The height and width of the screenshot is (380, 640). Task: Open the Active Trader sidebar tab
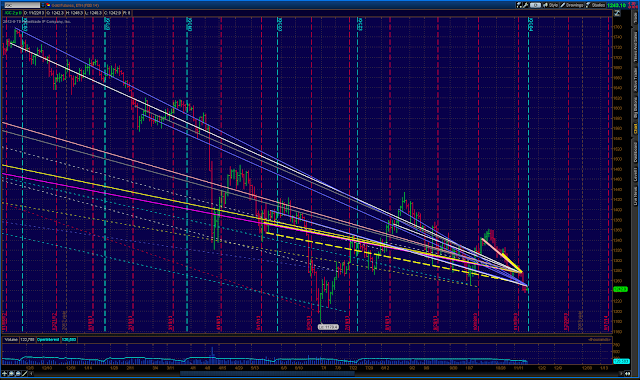coord(635,80)
